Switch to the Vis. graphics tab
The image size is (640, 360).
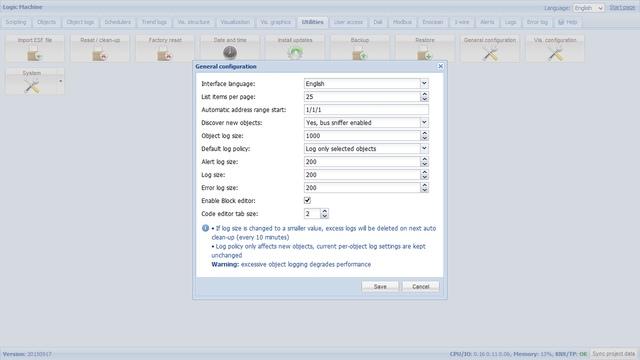(276, 22)
